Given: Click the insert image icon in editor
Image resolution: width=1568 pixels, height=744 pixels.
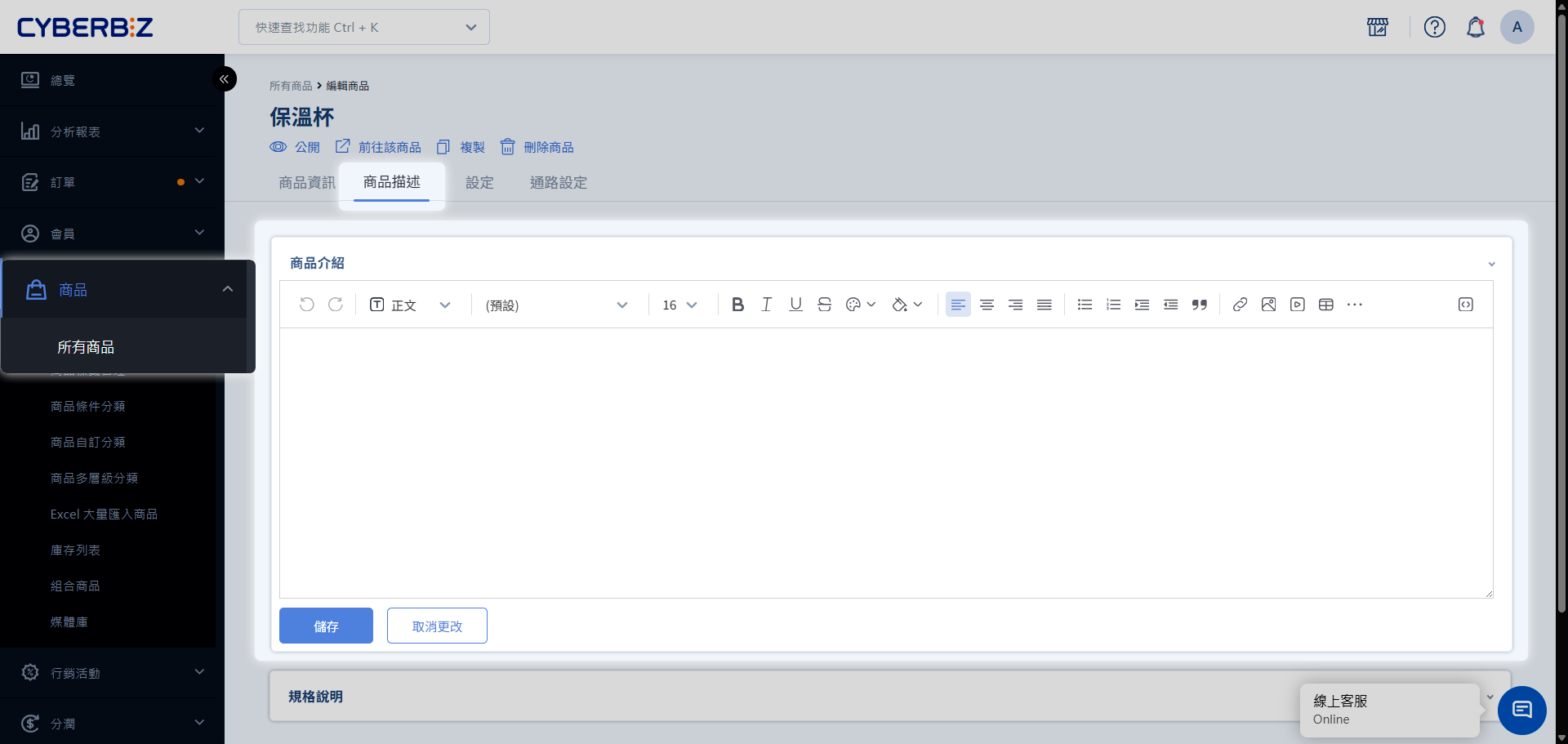Looking at the screenshot, I should click(1268, 305).
